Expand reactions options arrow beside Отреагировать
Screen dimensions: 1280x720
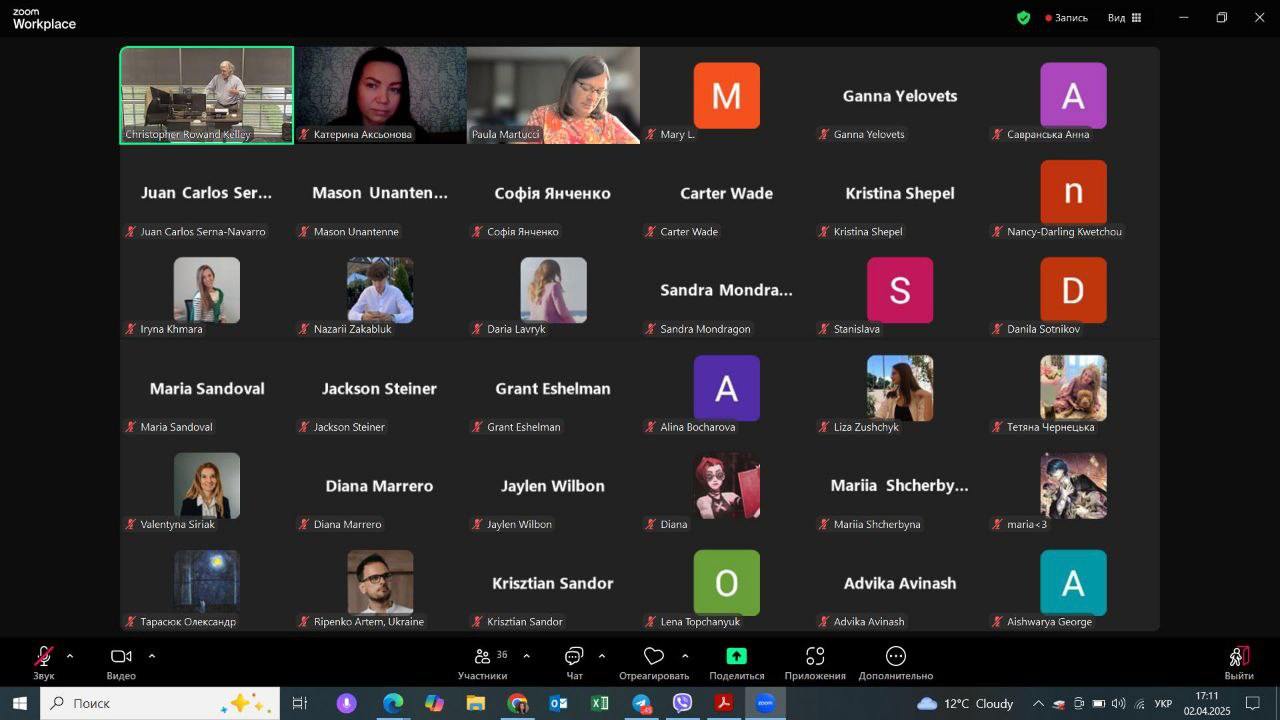685,656
